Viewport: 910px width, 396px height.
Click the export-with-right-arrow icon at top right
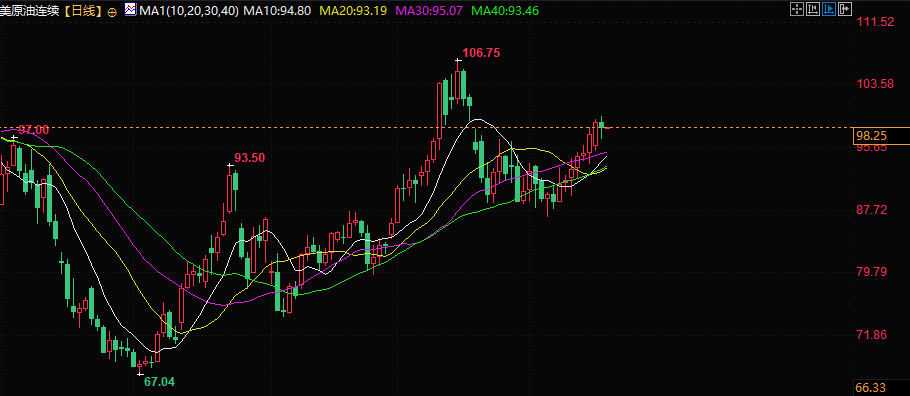(846, 8)
